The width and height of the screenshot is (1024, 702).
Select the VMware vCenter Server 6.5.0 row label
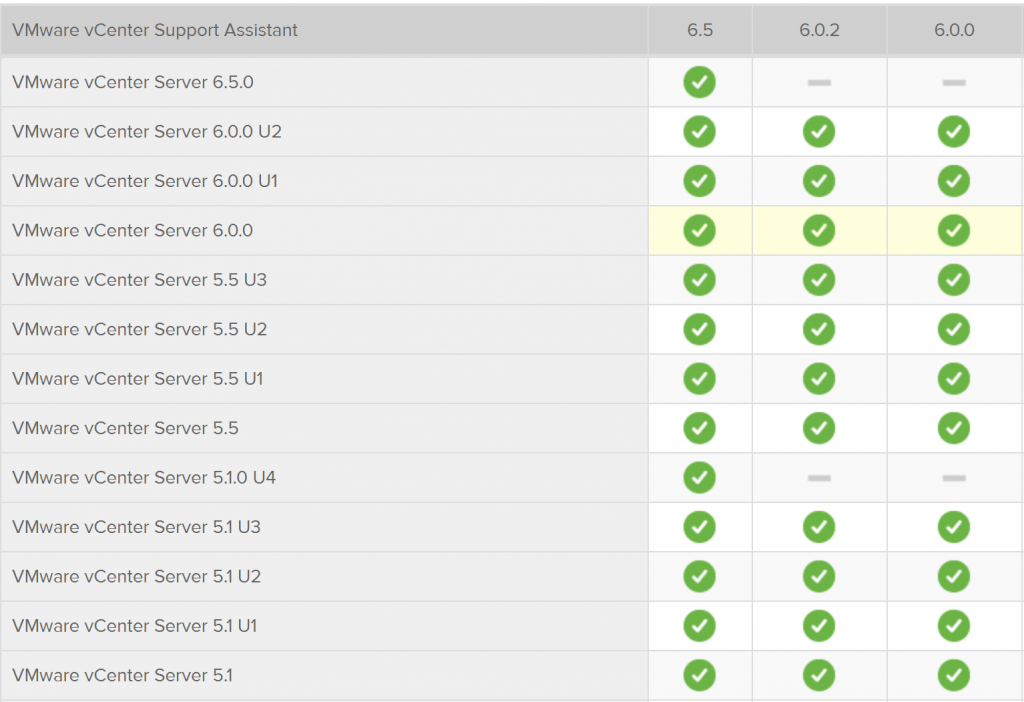click(133, 82)
